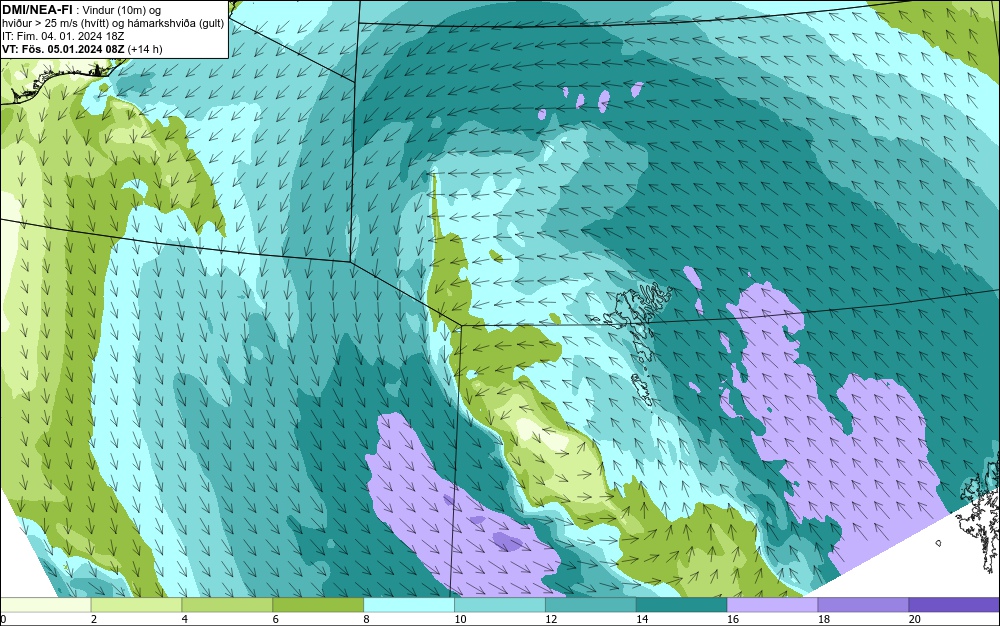Screen dimensions: 1000x626
Task: Click the pale cyan 8–10 m/s legend swatch
Action: point(409,605)
